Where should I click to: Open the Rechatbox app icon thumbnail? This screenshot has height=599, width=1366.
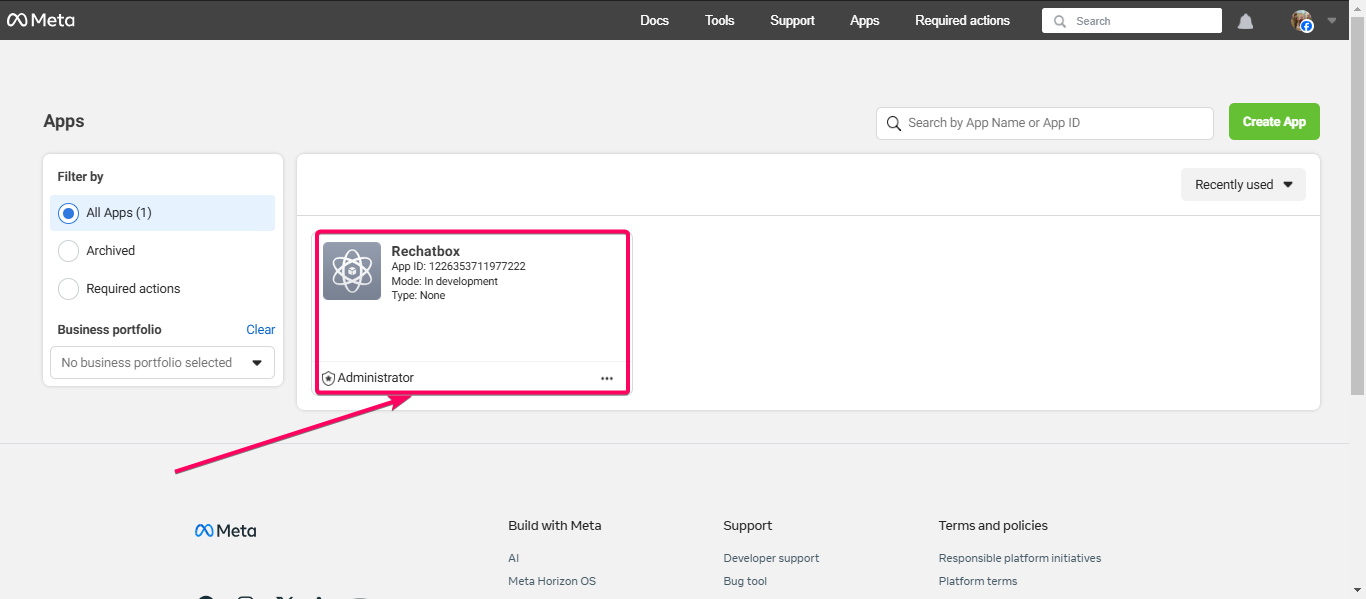(x=352, y=271)
